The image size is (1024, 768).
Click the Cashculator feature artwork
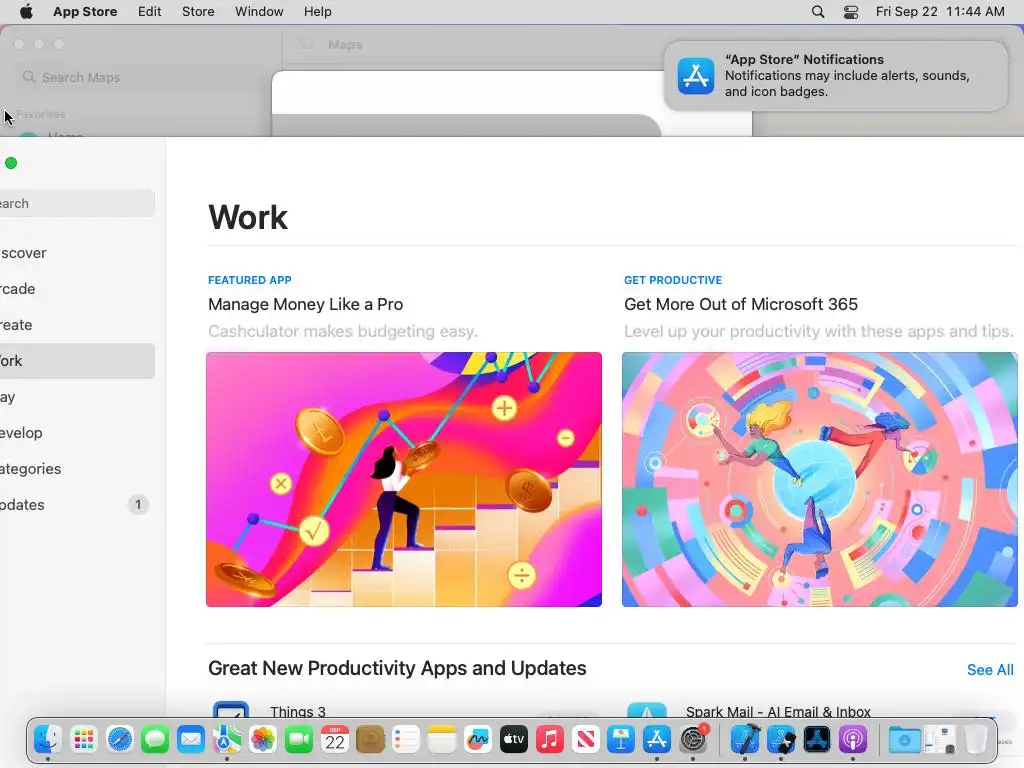click(404, 479)
